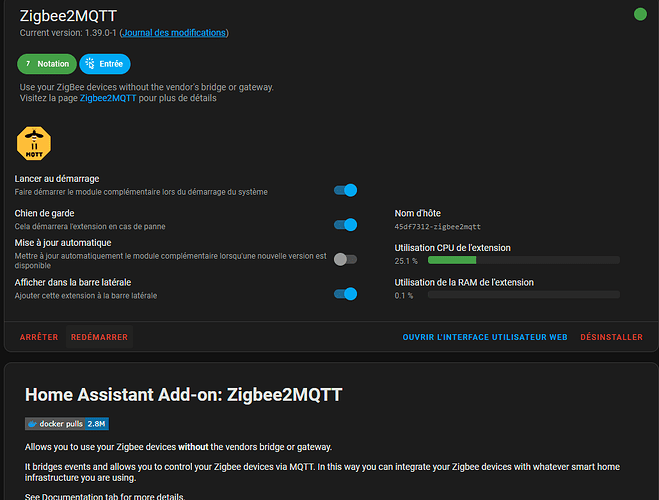Toggle the Lancer au démarrage switch
The image size is (659, 500).
345,190
